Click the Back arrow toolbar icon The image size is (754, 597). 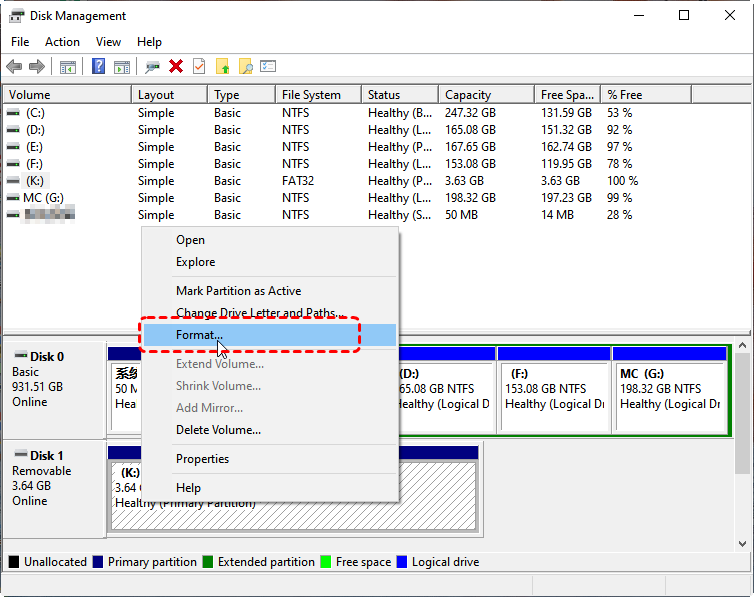[x=14, y=66]
